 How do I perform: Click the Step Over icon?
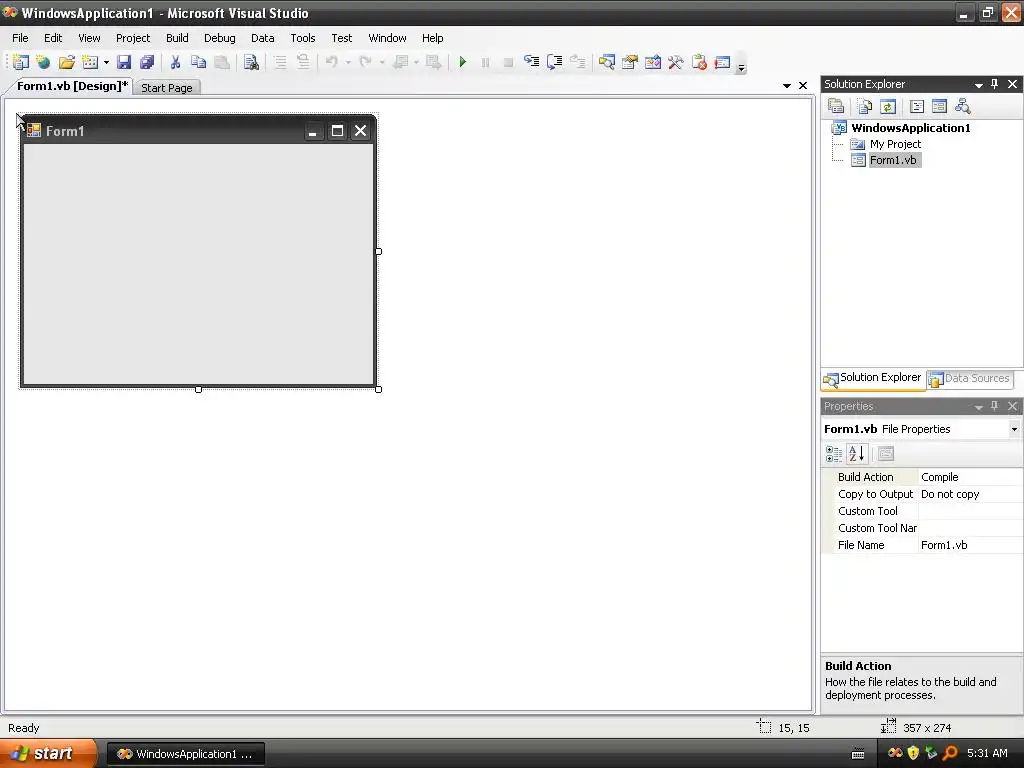[x=554, y=62]
